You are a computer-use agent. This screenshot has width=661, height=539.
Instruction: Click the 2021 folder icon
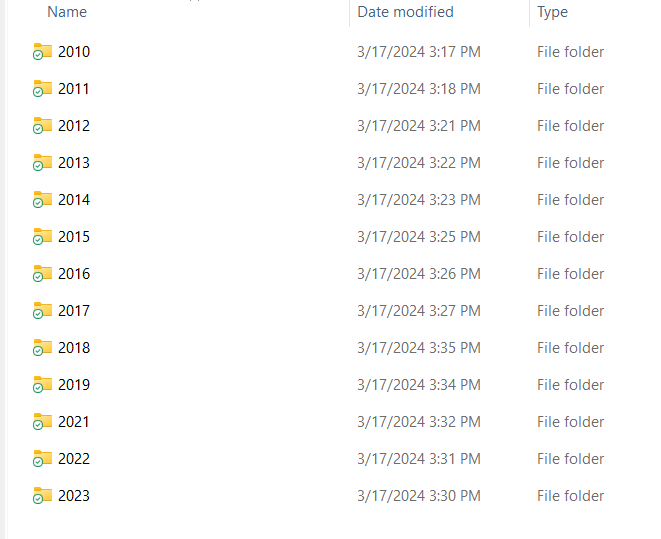pyautogui.click(x=42, y=422)
